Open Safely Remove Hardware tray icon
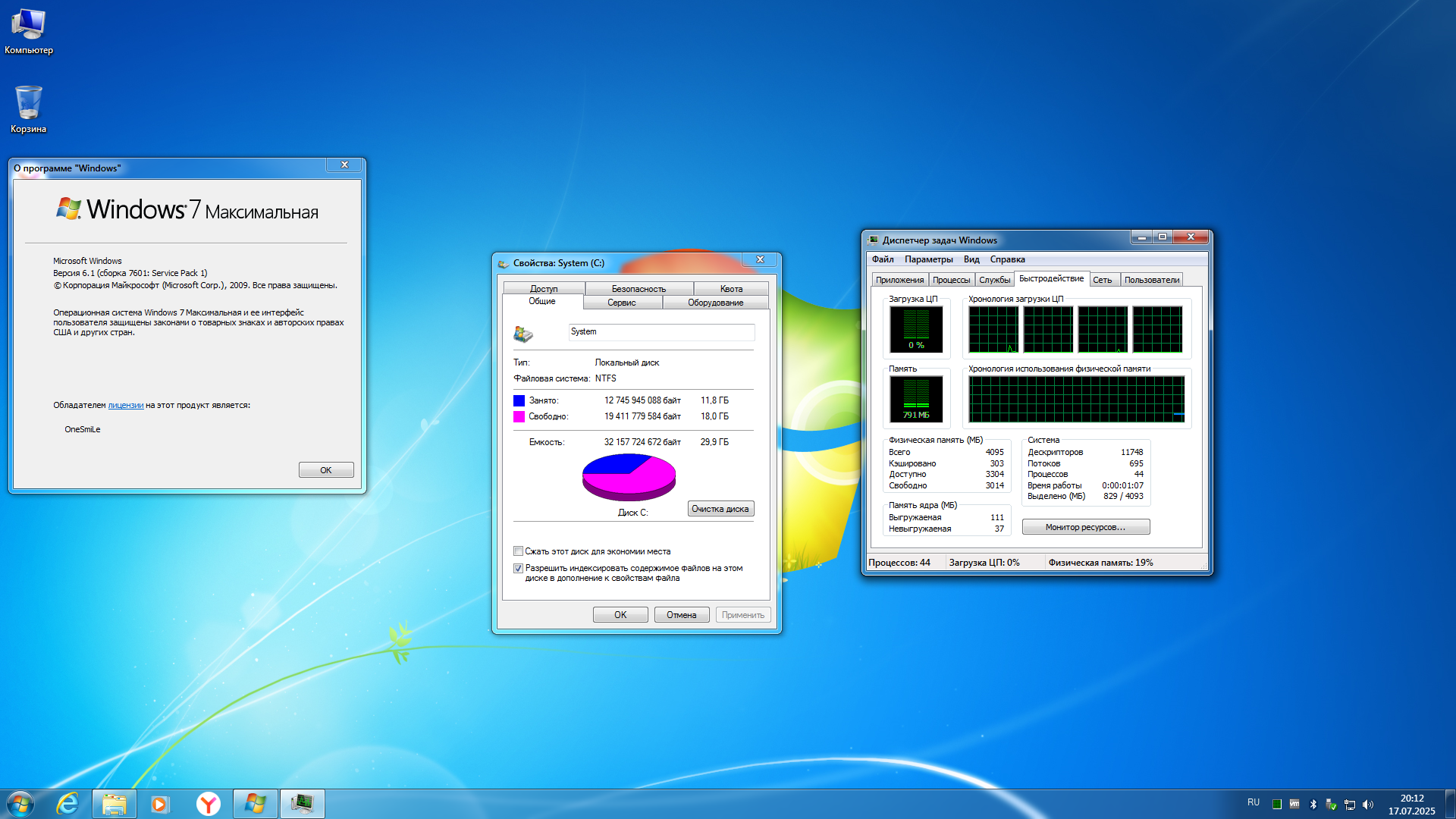The image size is (1456, 819). [x=1331, y=804]
